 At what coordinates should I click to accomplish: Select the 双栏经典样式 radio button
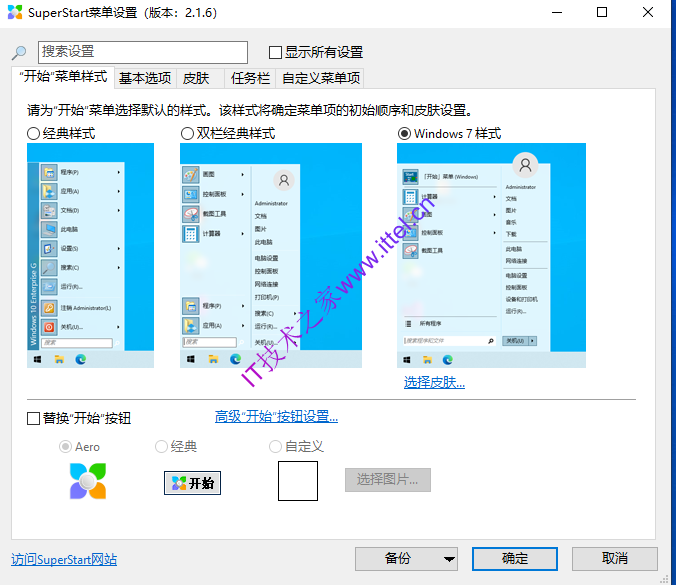[x=187, y=134]
